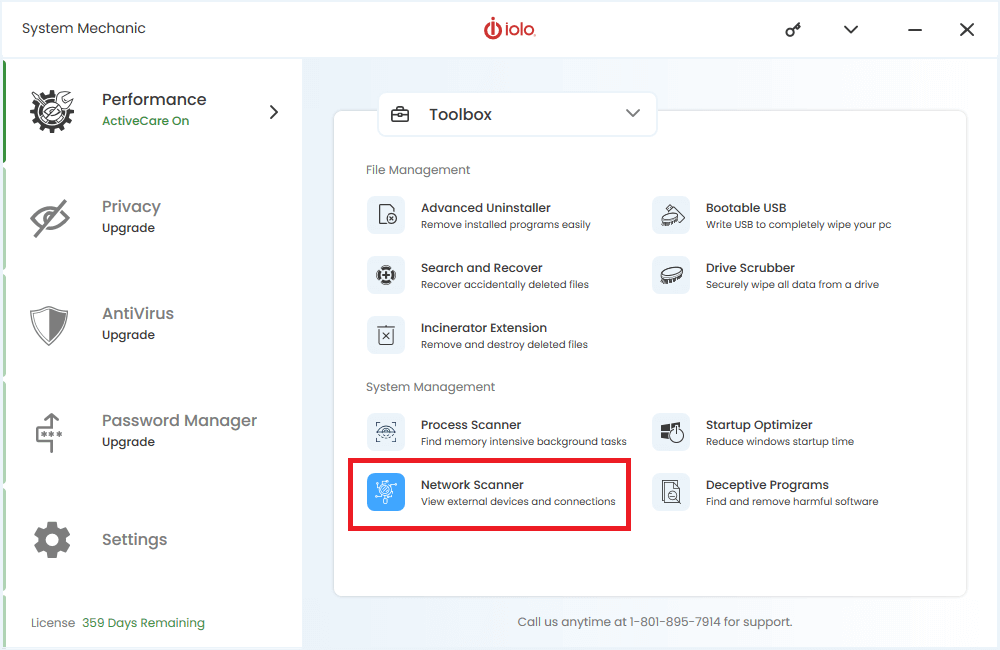Click the key activation icon in title bar
The height and width of the screenshot is (650, 1000).
pos(793,30)
